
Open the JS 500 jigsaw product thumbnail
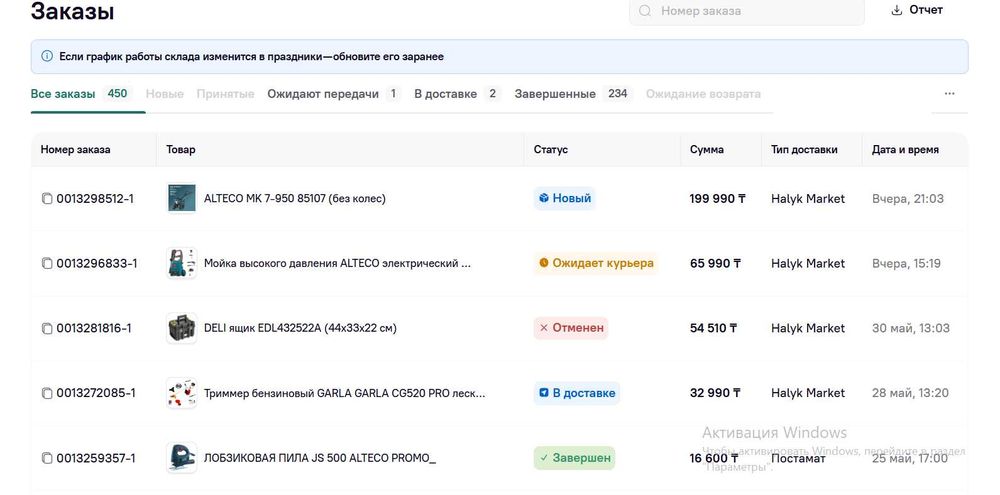tap(182, 457)
